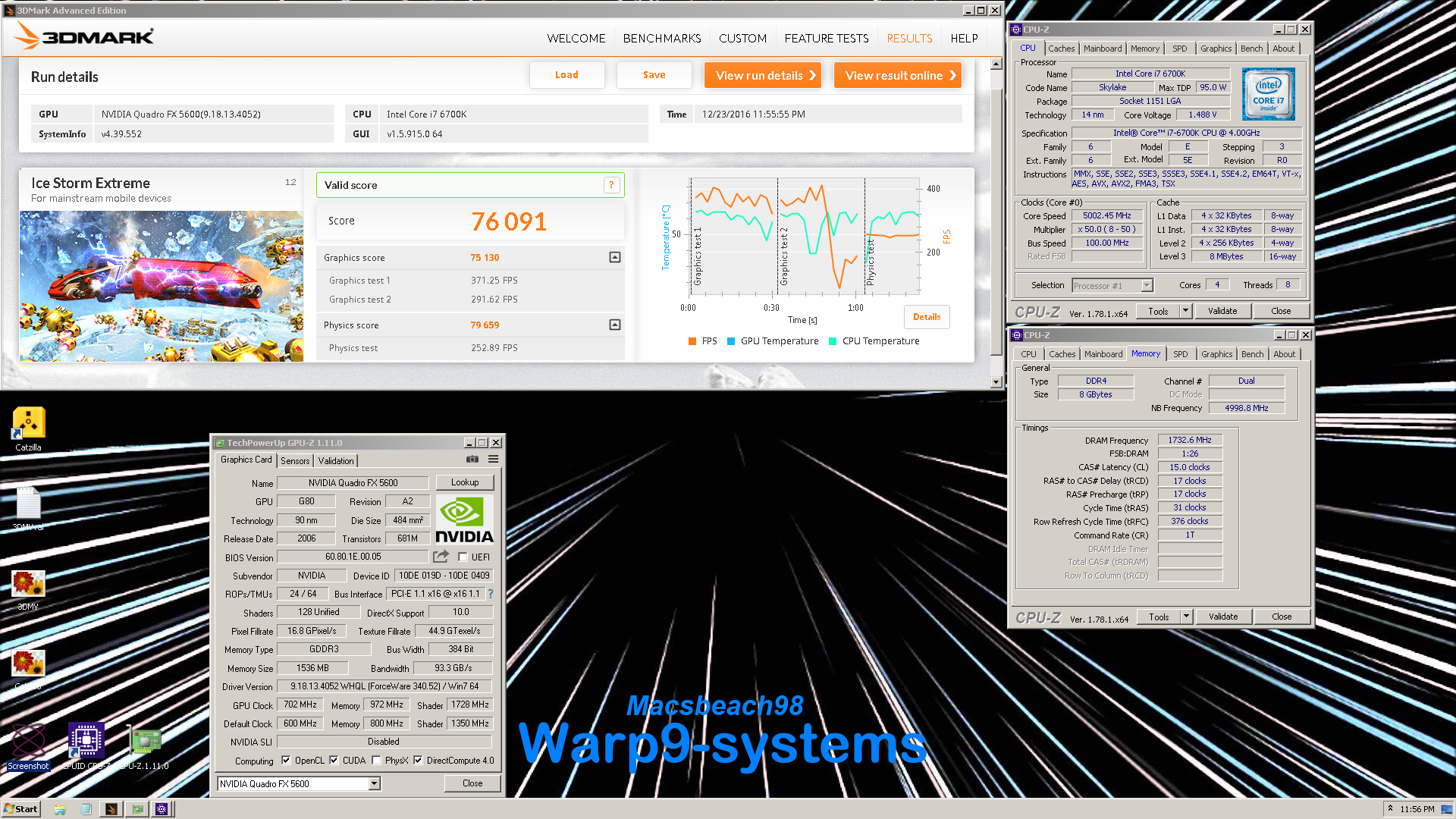Click the GPU-Z title bar application icon
This screenshot has width=1456, height=819.
point(220,443)
